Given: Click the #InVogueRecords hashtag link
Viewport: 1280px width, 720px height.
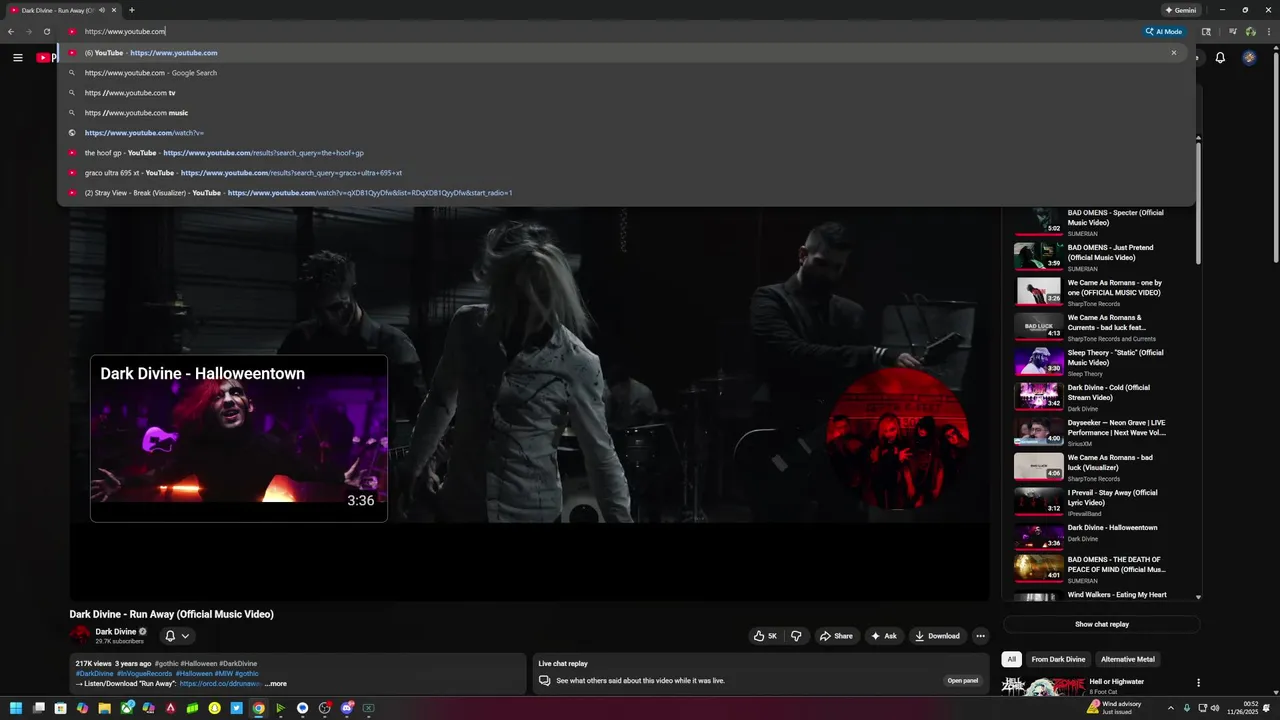Looking at the screenshot, I should [145, 674].
